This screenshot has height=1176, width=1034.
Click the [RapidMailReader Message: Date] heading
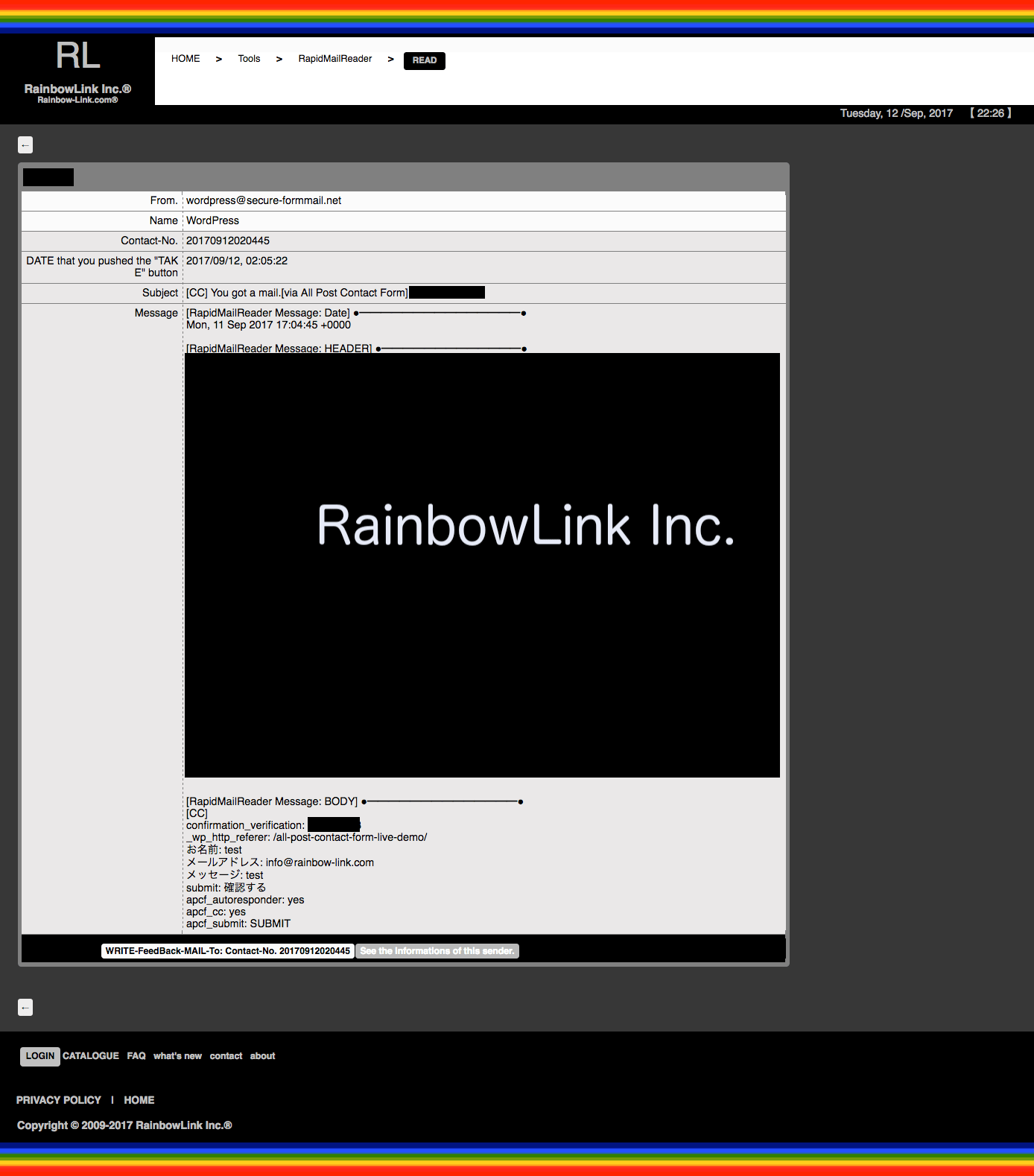[268, 313]
